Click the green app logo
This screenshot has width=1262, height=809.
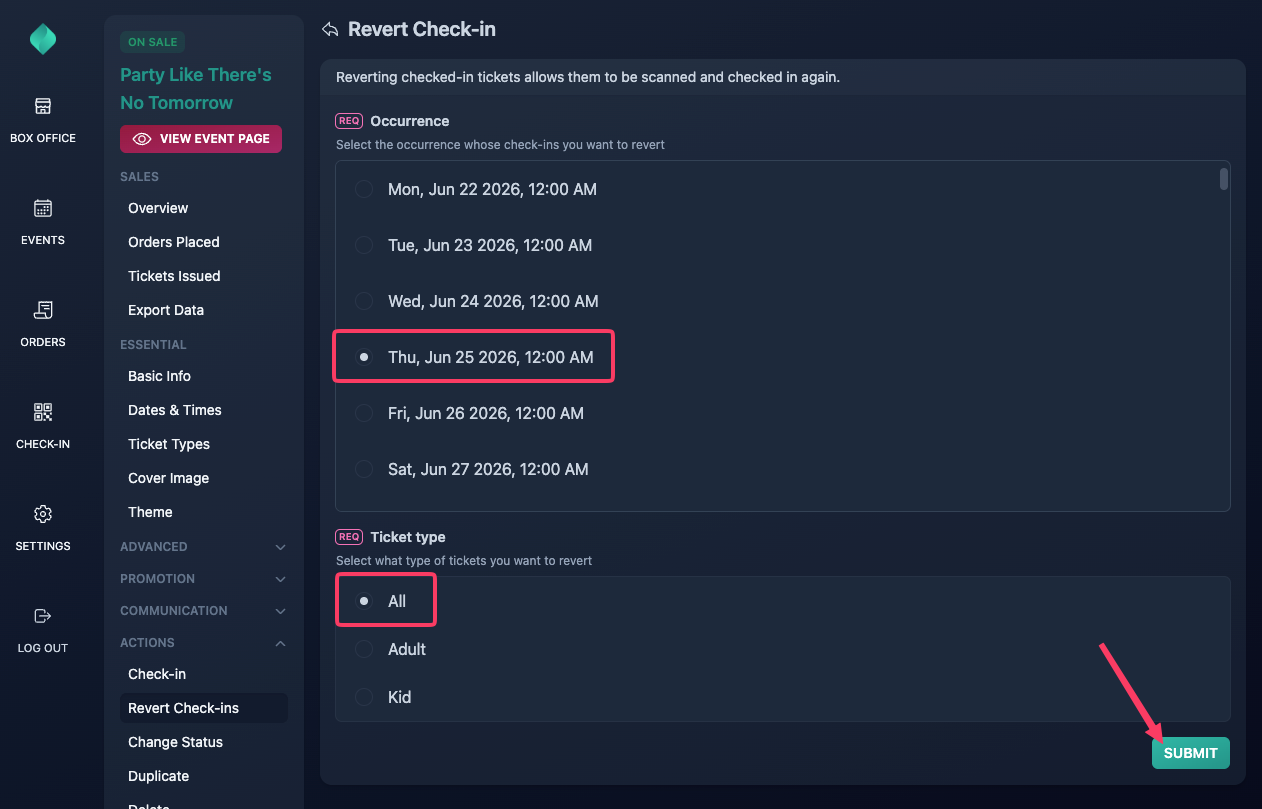coord(43,39)
